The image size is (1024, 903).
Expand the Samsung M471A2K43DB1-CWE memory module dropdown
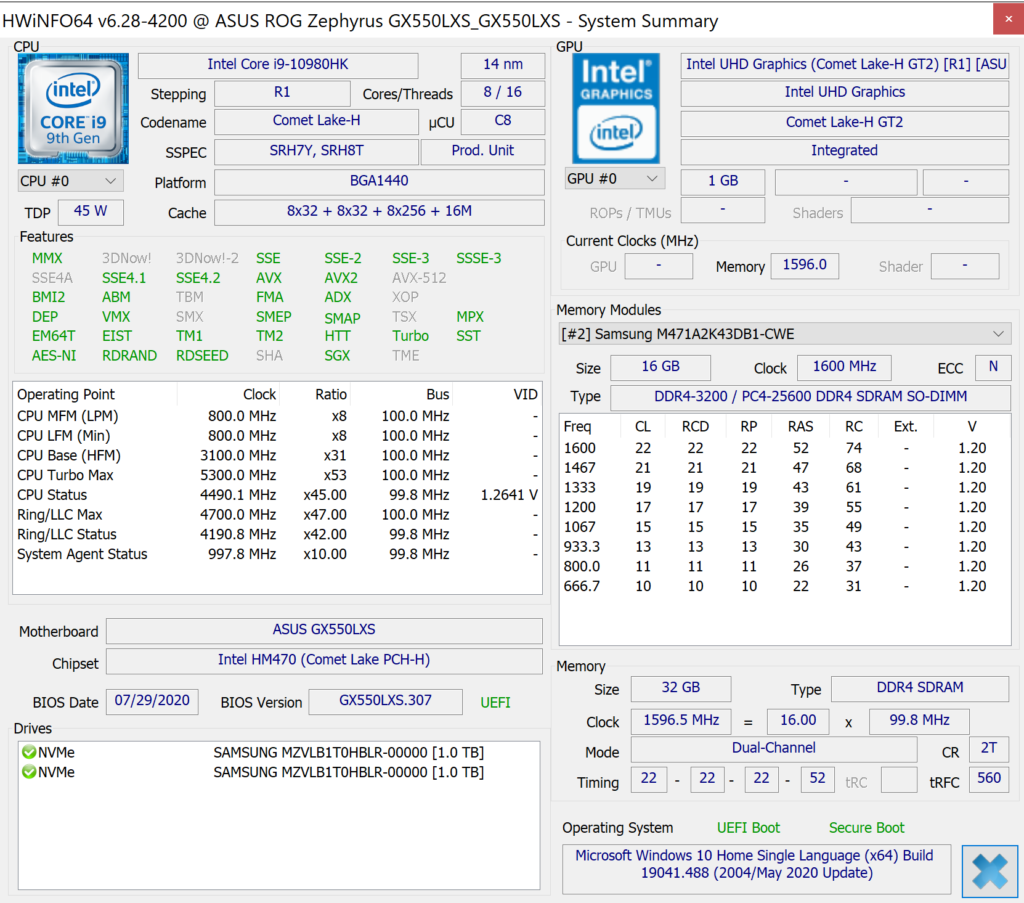[x=784, y=334]
